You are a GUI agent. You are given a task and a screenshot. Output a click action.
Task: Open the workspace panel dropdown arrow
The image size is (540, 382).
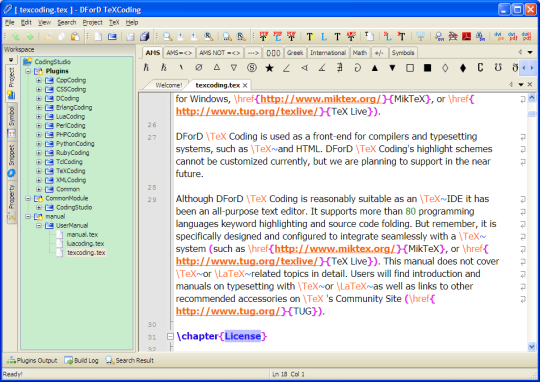[x=11, y=60]
